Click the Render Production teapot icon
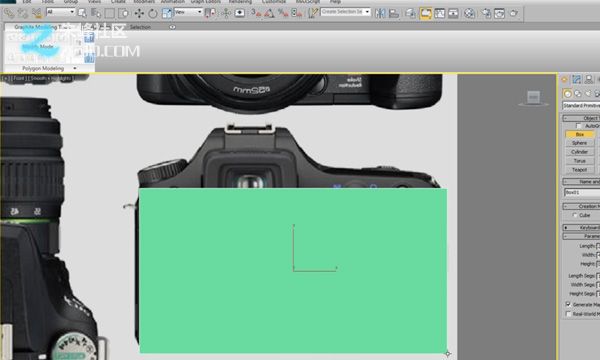 [x=514, y=14]
